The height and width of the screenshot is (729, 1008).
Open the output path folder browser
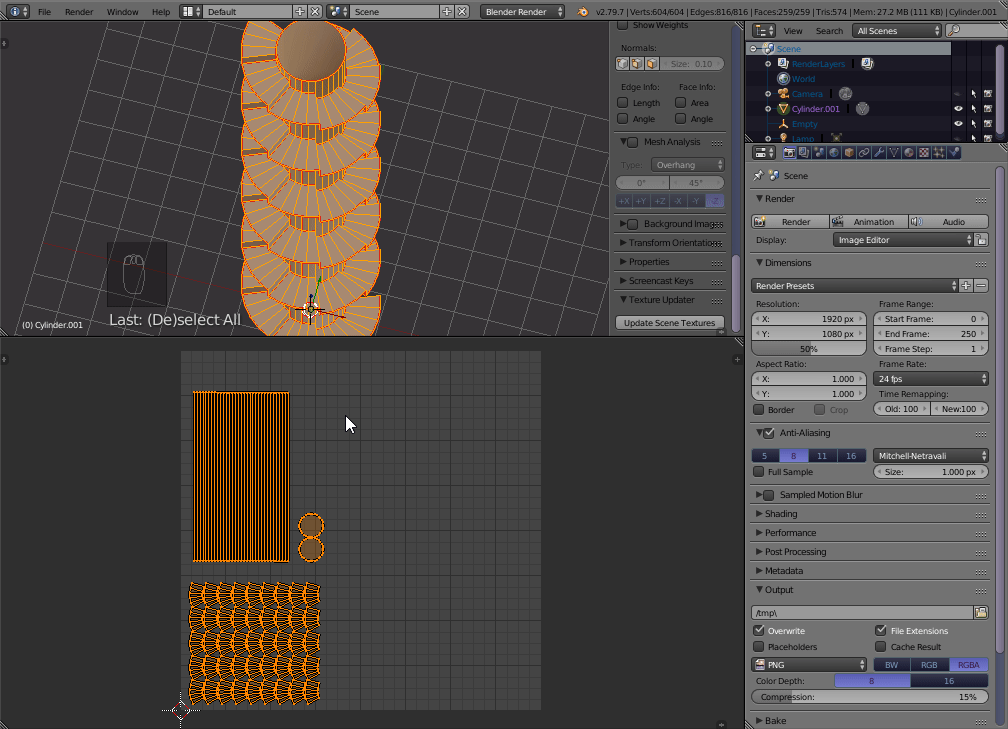point(981,613)
